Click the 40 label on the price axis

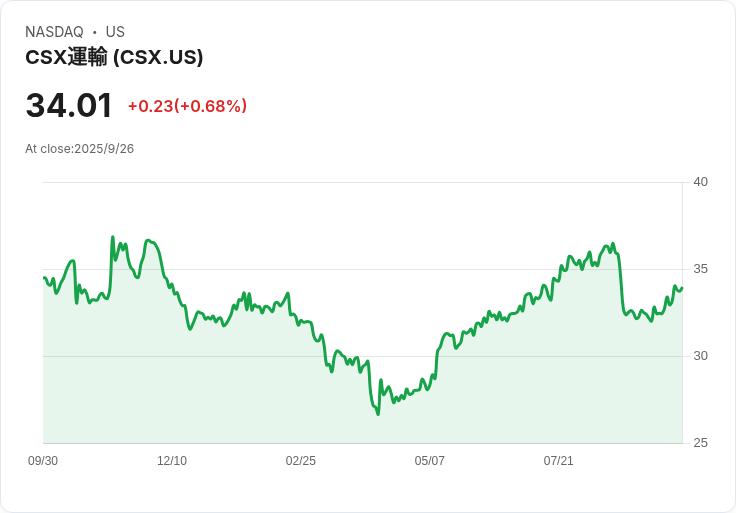[700, 182]
